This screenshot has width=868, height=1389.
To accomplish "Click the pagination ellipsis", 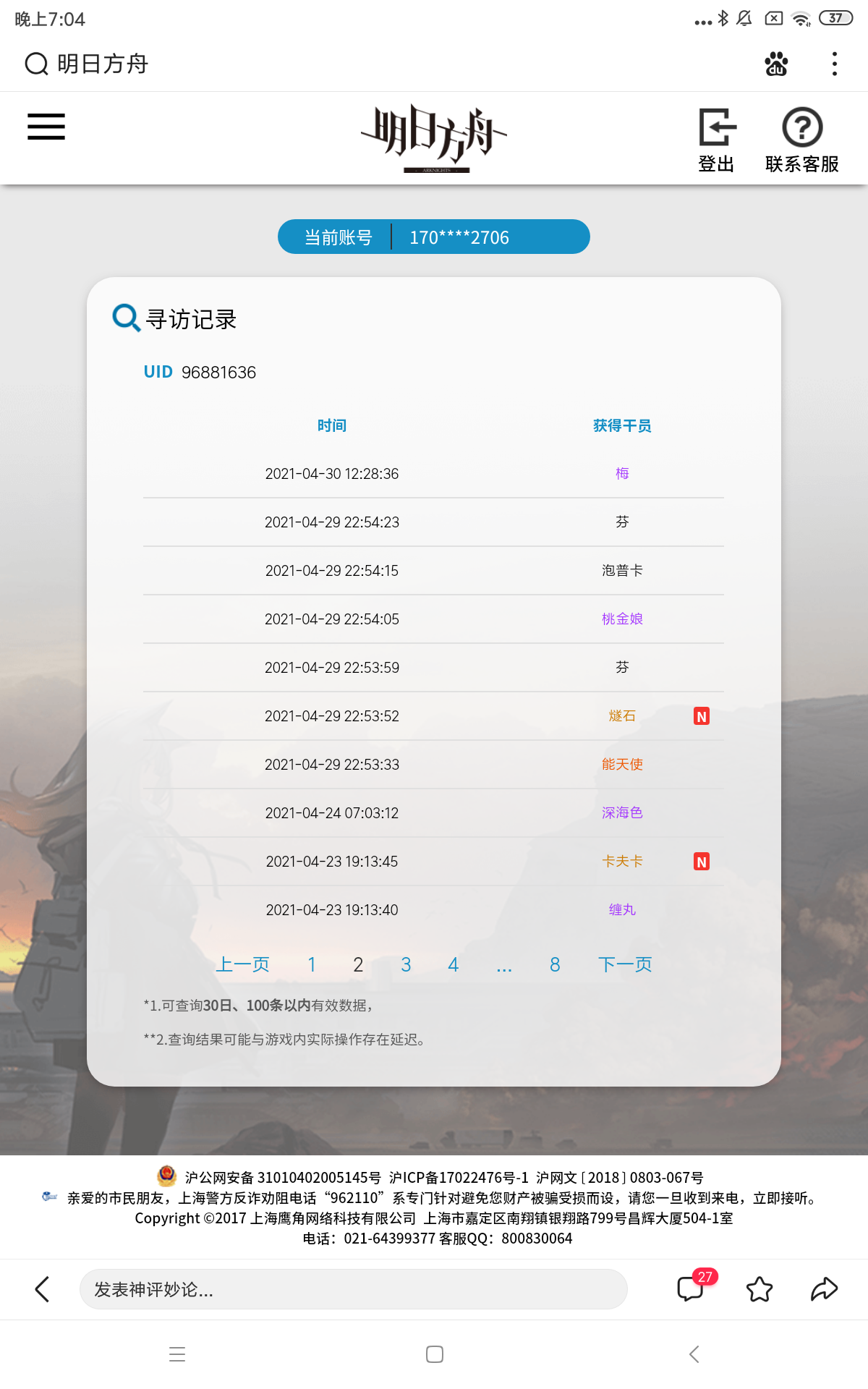I will pos(504,967).
